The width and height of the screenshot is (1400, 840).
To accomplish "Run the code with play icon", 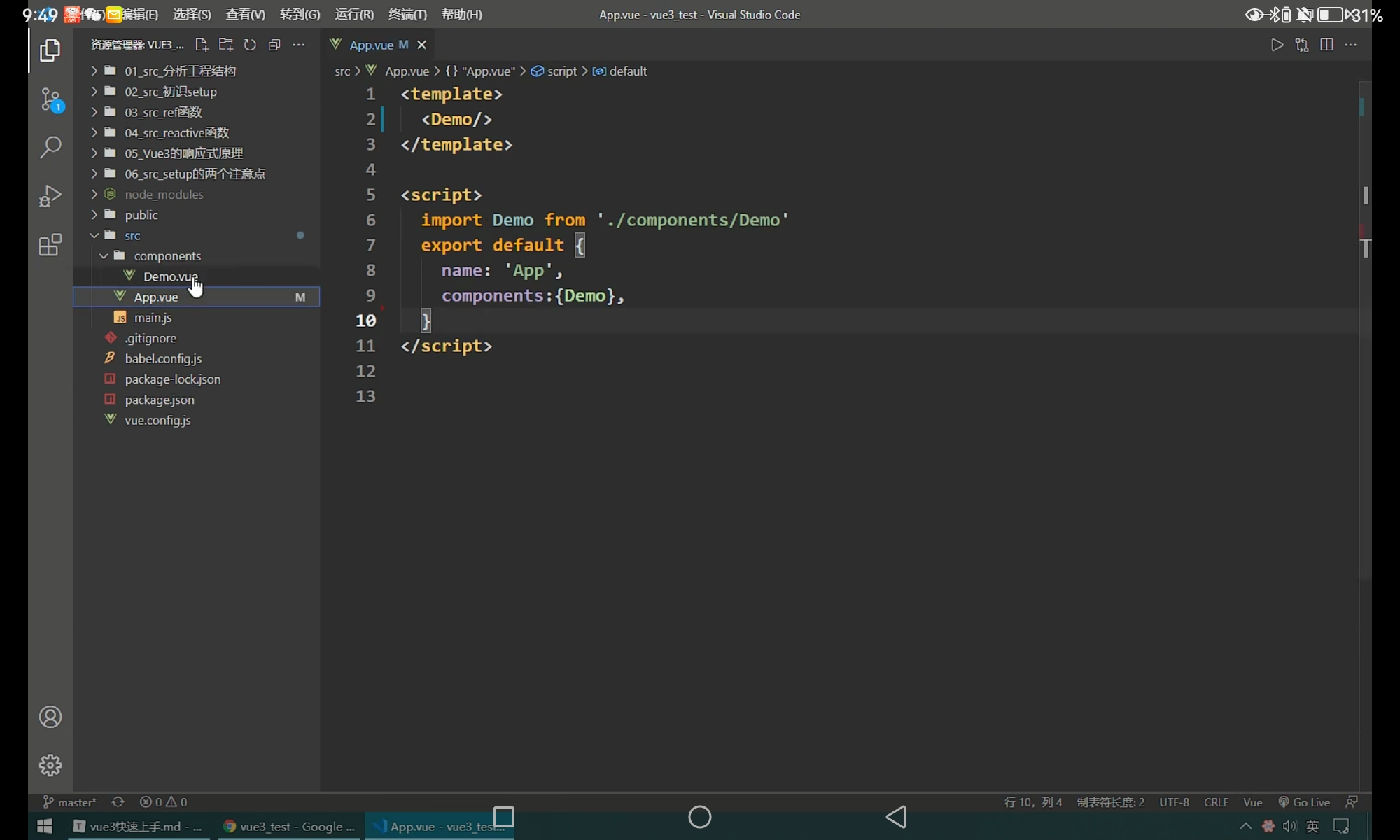I will (x=1277, y=45).
